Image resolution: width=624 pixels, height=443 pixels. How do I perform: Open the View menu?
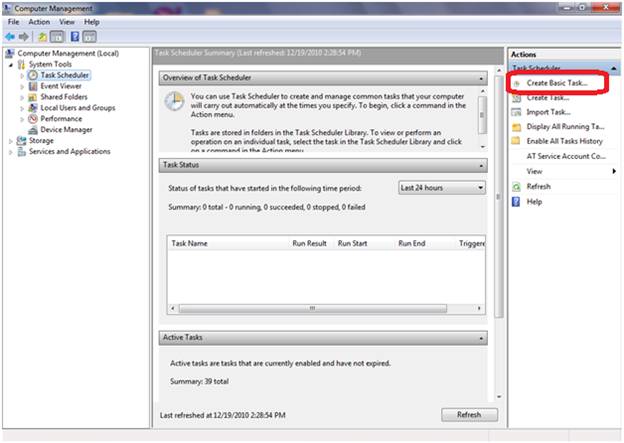click(x=66, y=21)
